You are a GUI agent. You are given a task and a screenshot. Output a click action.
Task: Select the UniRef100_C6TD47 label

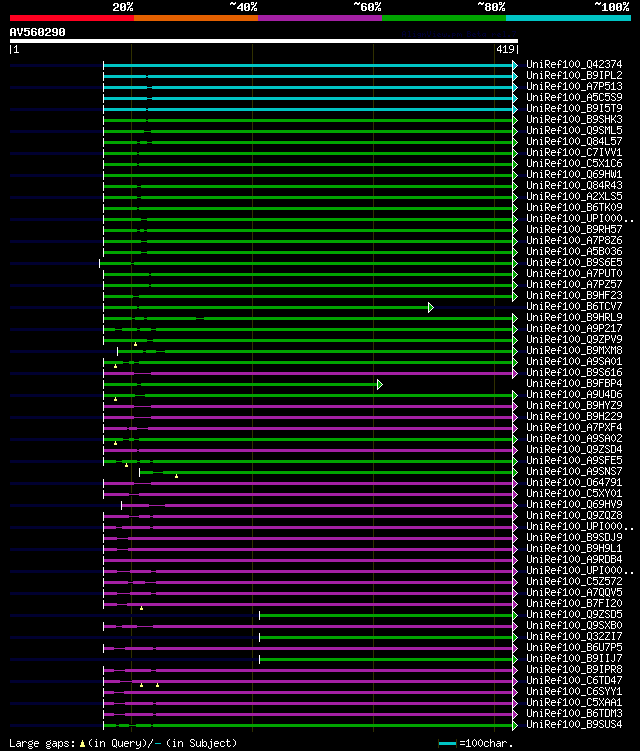(574, 681)
